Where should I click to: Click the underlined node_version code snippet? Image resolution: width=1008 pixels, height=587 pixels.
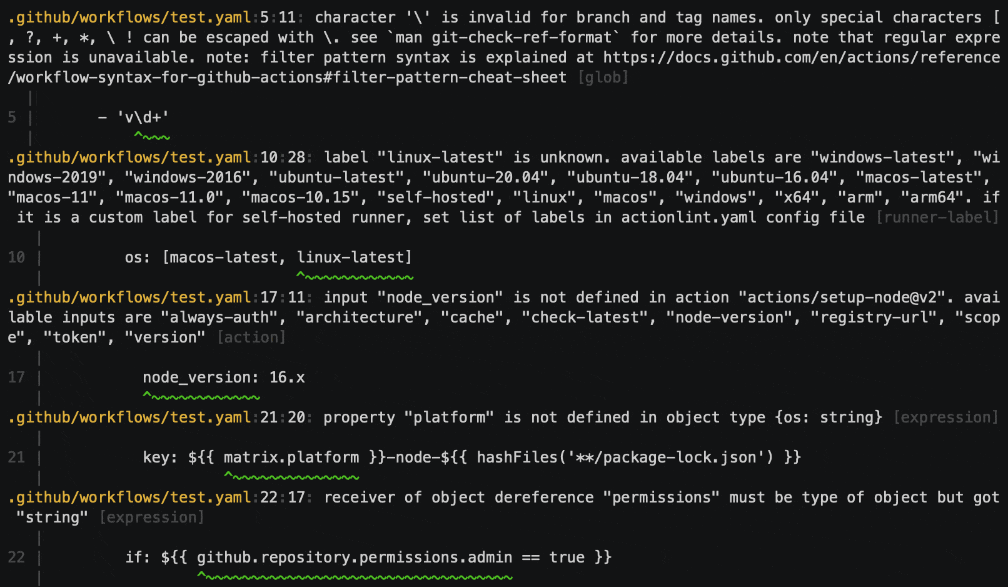195,377
